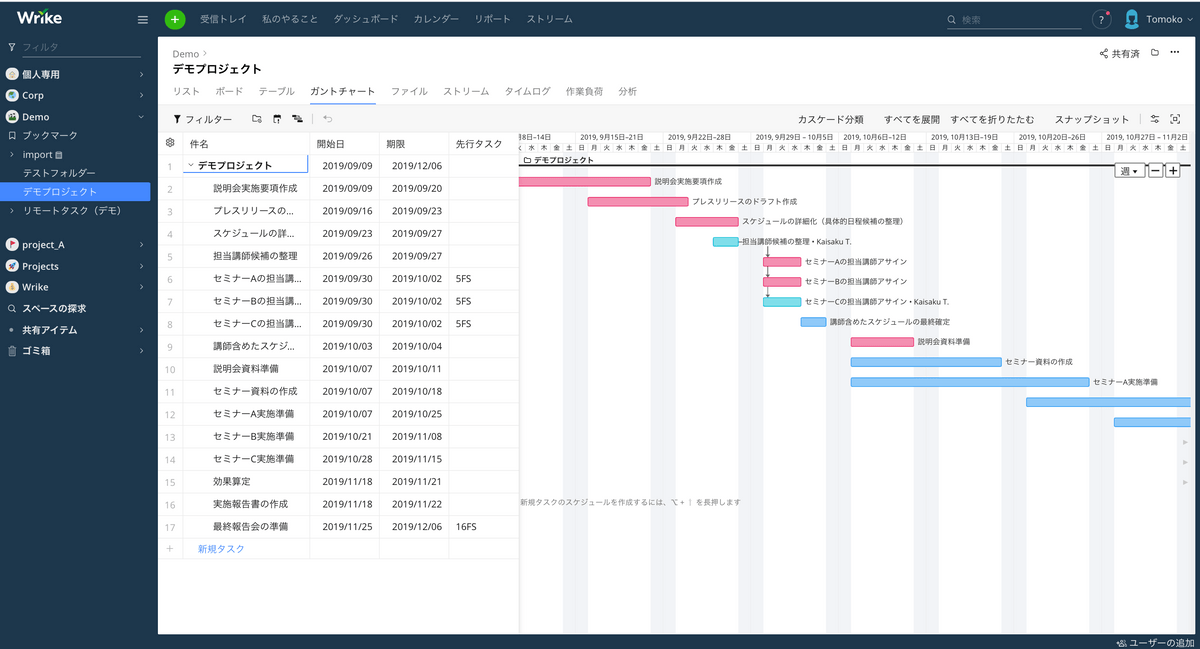
Task: Open table column settings gear icon
Action: point(170,143)
